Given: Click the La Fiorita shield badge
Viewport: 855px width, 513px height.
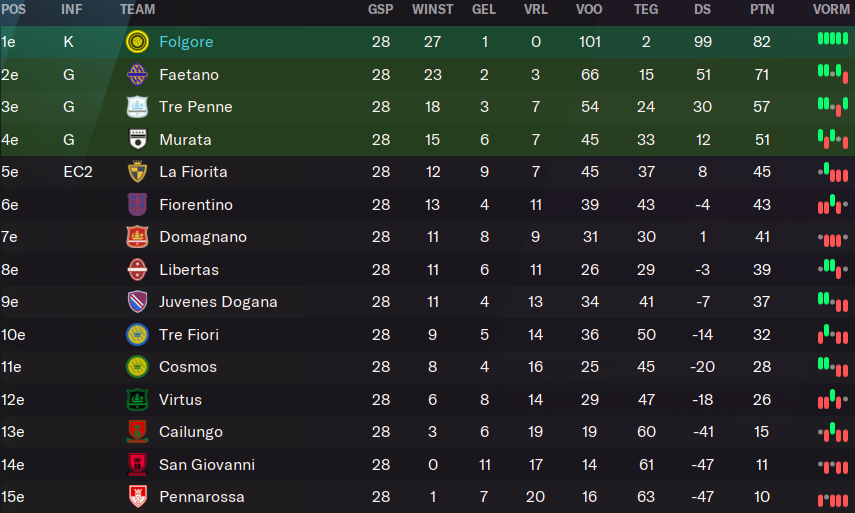Looking at the screenshot, I should click(137, 172).
